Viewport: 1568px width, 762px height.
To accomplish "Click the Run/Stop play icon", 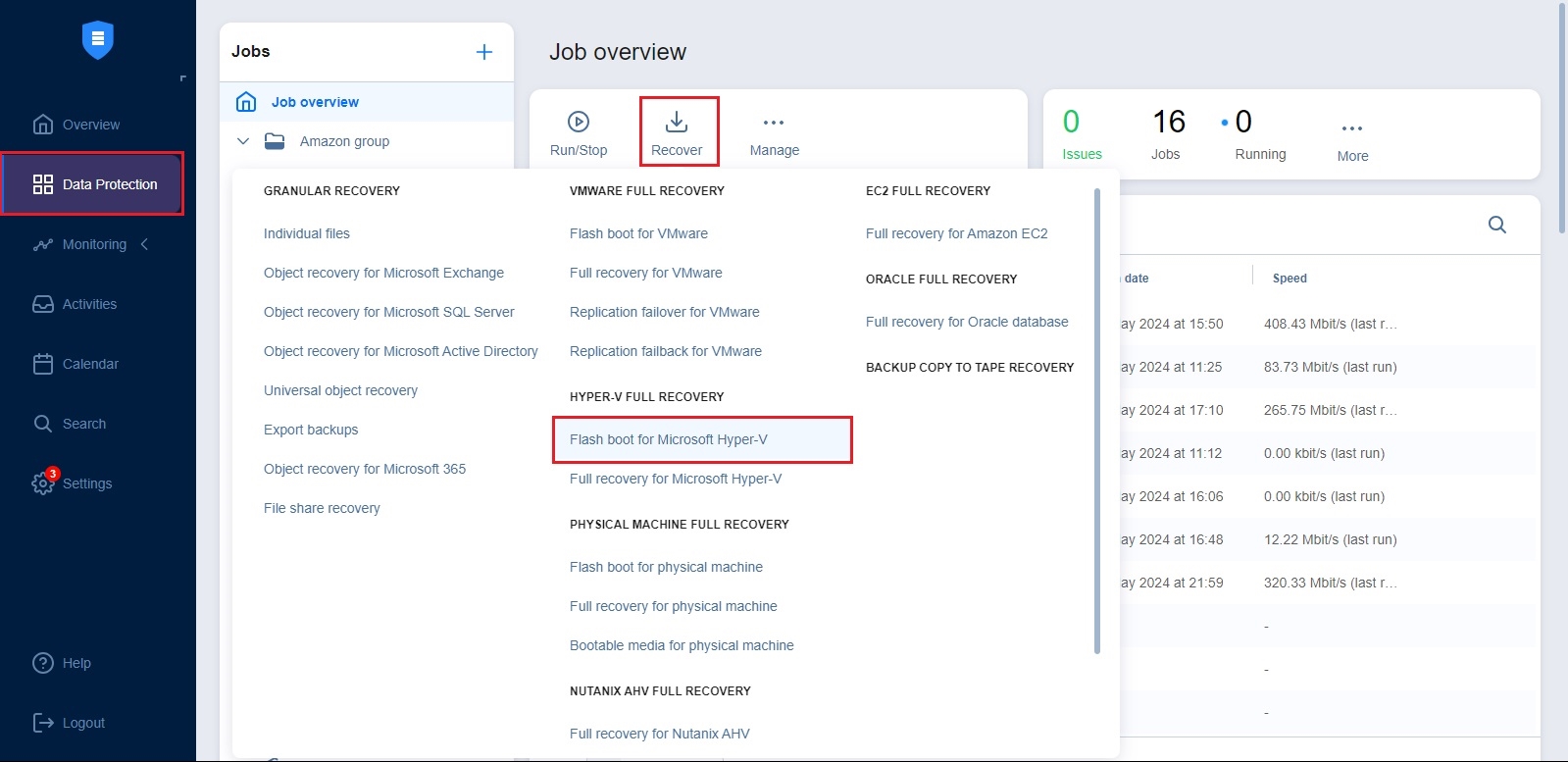I will (579, 122).
